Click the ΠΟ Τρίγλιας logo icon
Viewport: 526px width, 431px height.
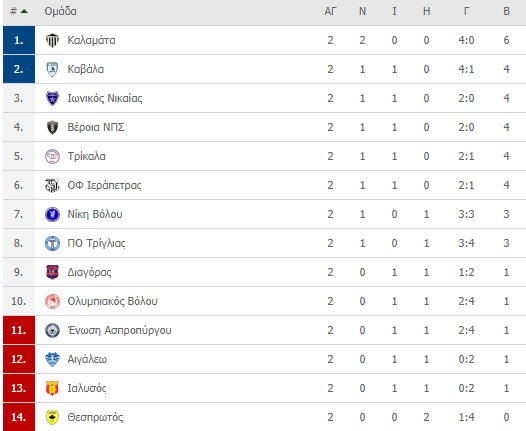click(52, 244)
